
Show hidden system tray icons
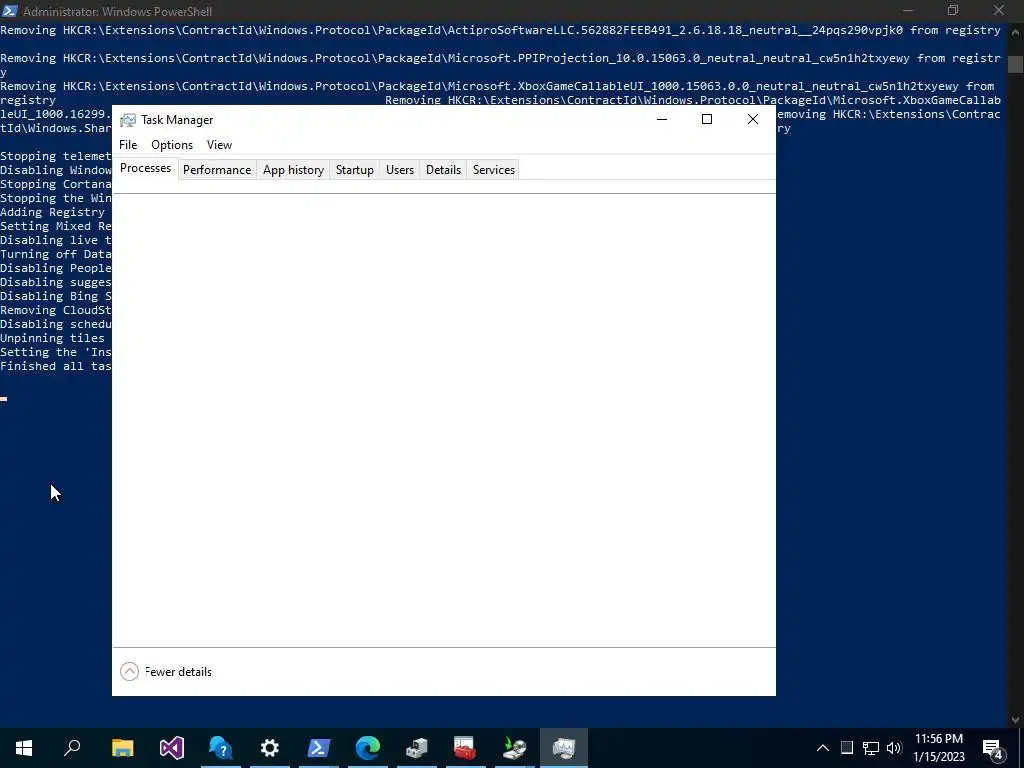[x=823, y=748]
